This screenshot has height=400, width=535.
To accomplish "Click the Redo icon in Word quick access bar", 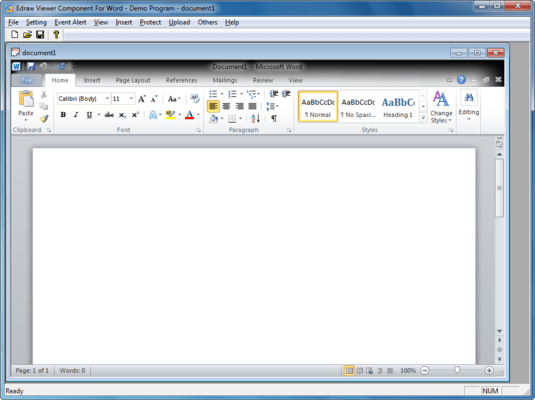I will tap(61, 67).
